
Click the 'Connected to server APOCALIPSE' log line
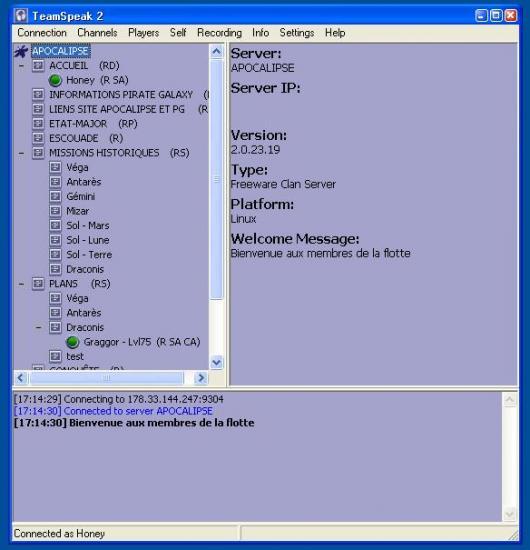coord(113,411)
